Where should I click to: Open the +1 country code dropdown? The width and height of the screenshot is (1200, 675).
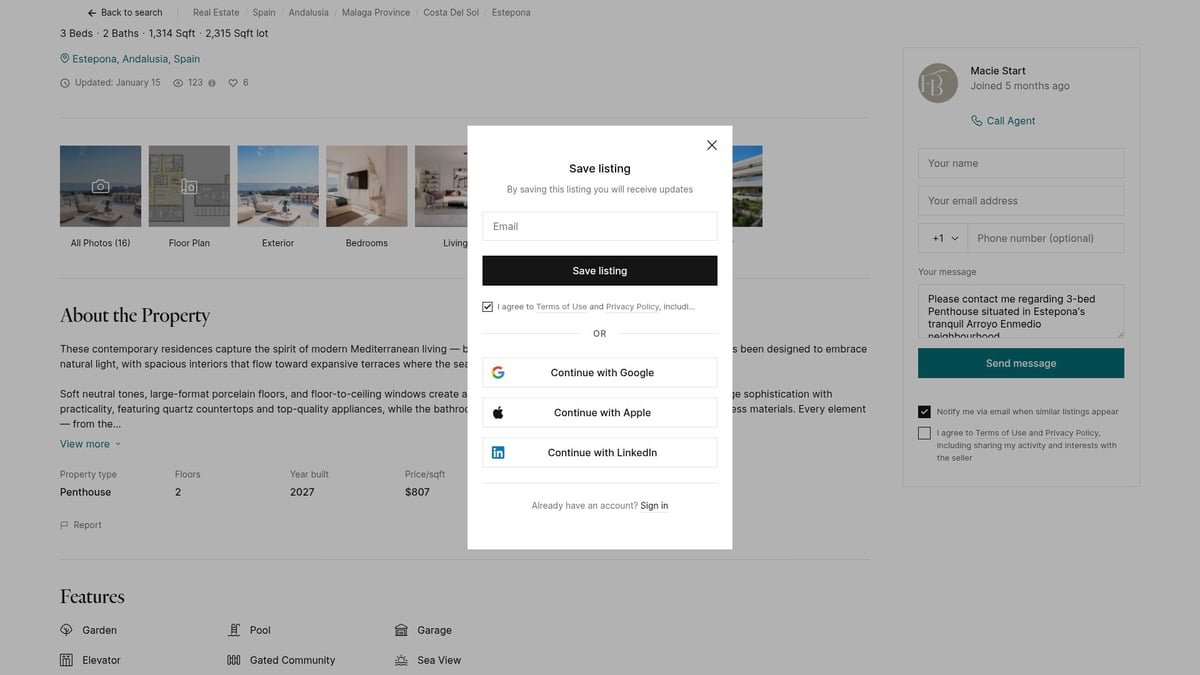943,238
